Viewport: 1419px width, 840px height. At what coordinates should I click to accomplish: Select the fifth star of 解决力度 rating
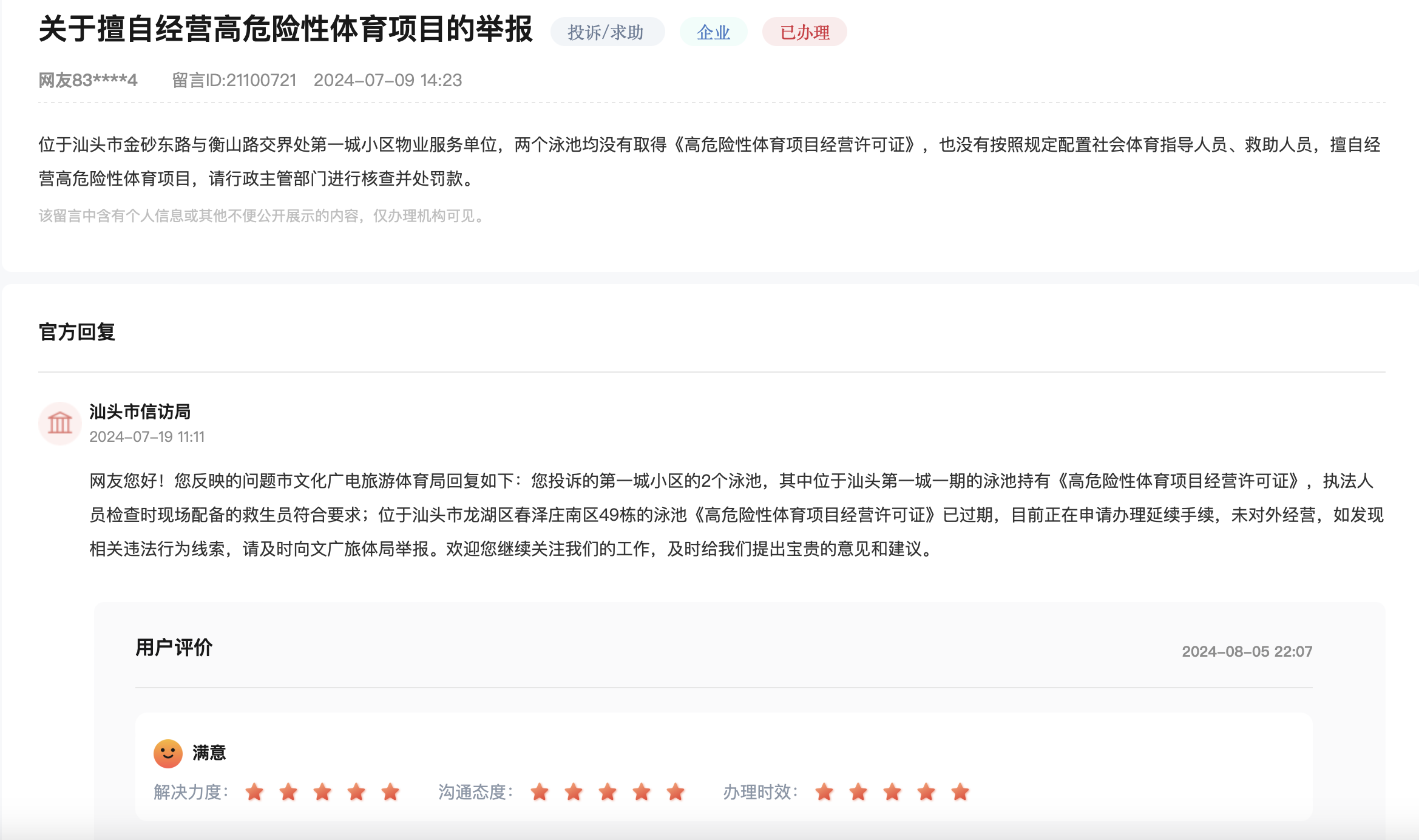(x=390, y=792)
